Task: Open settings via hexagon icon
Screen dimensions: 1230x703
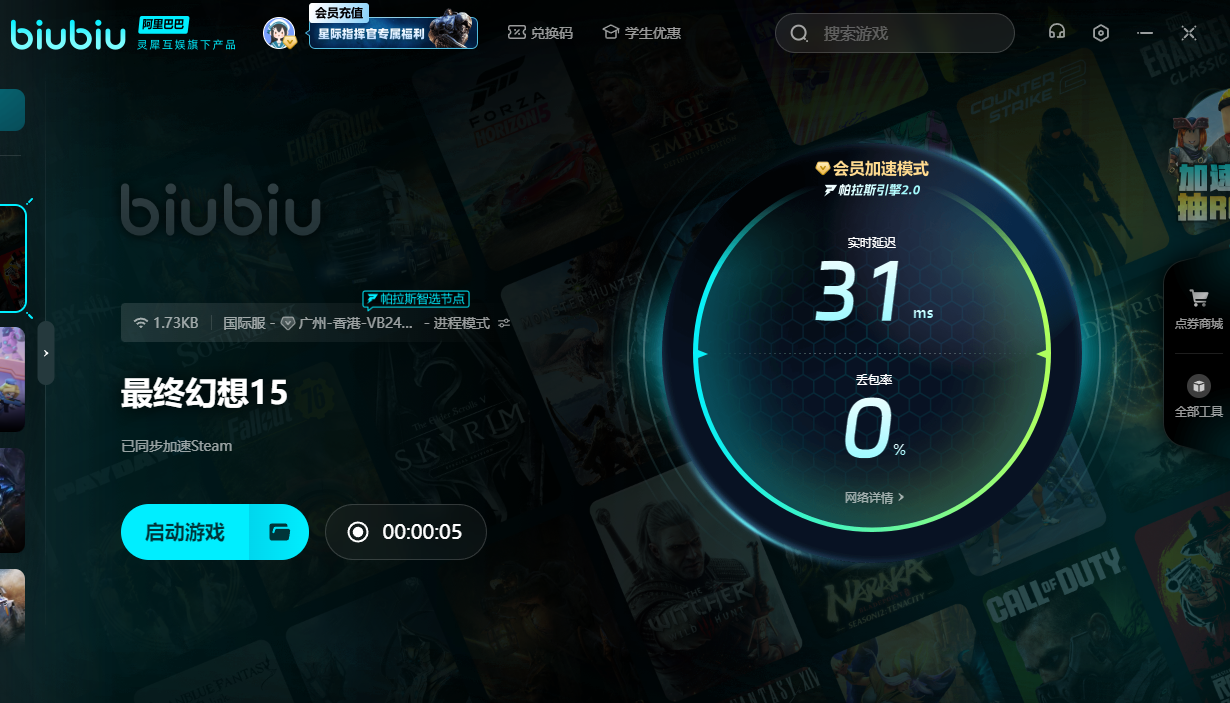Action: coord(1101,33)
